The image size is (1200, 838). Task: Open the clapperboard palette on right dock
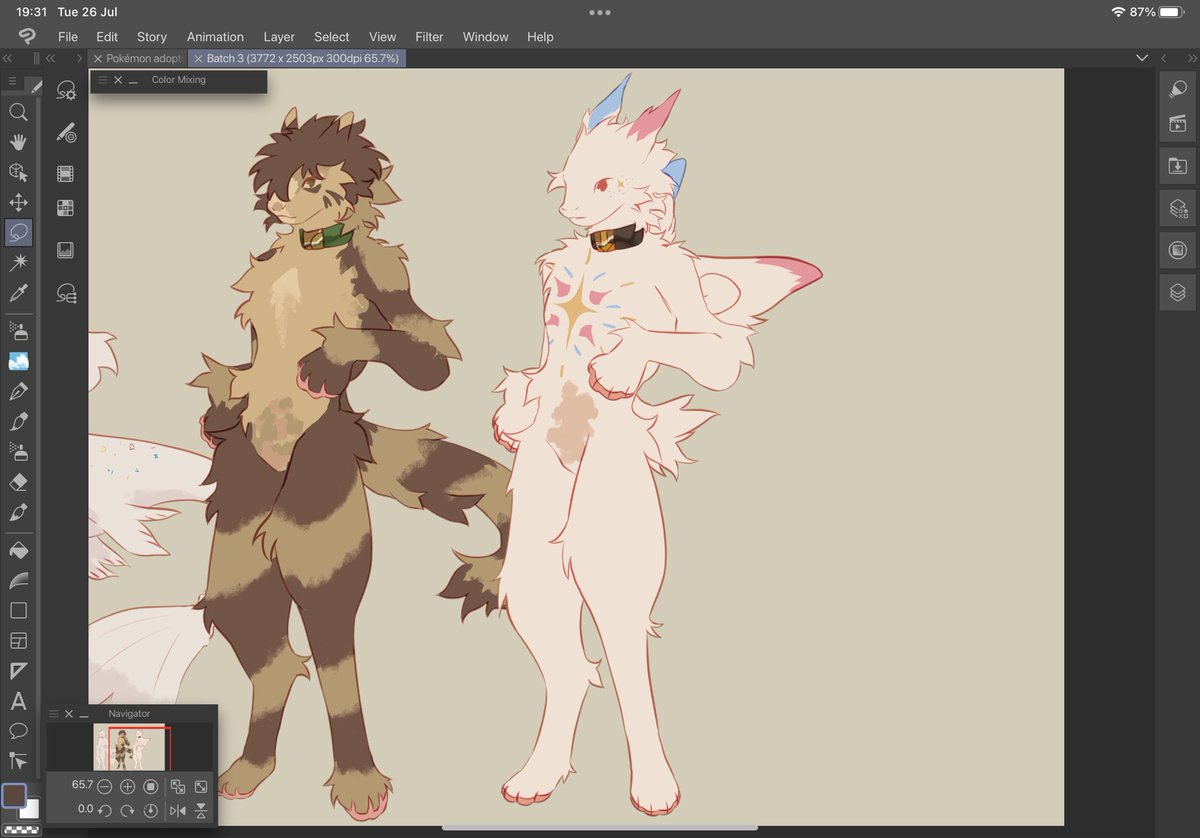point(1178,125)
